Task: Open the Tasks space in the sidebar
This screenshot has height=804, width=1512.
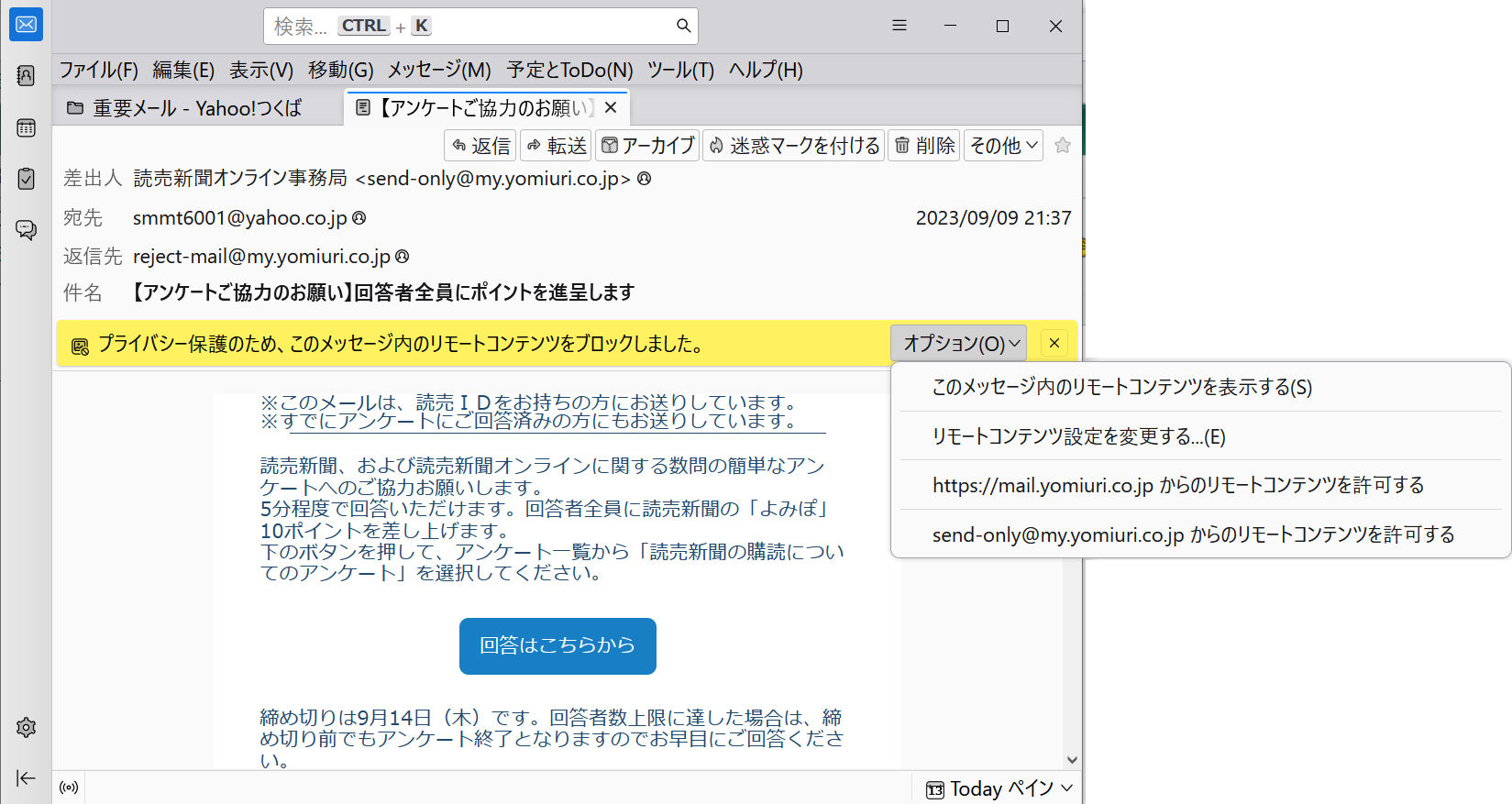Action: [x=26, y=178]
